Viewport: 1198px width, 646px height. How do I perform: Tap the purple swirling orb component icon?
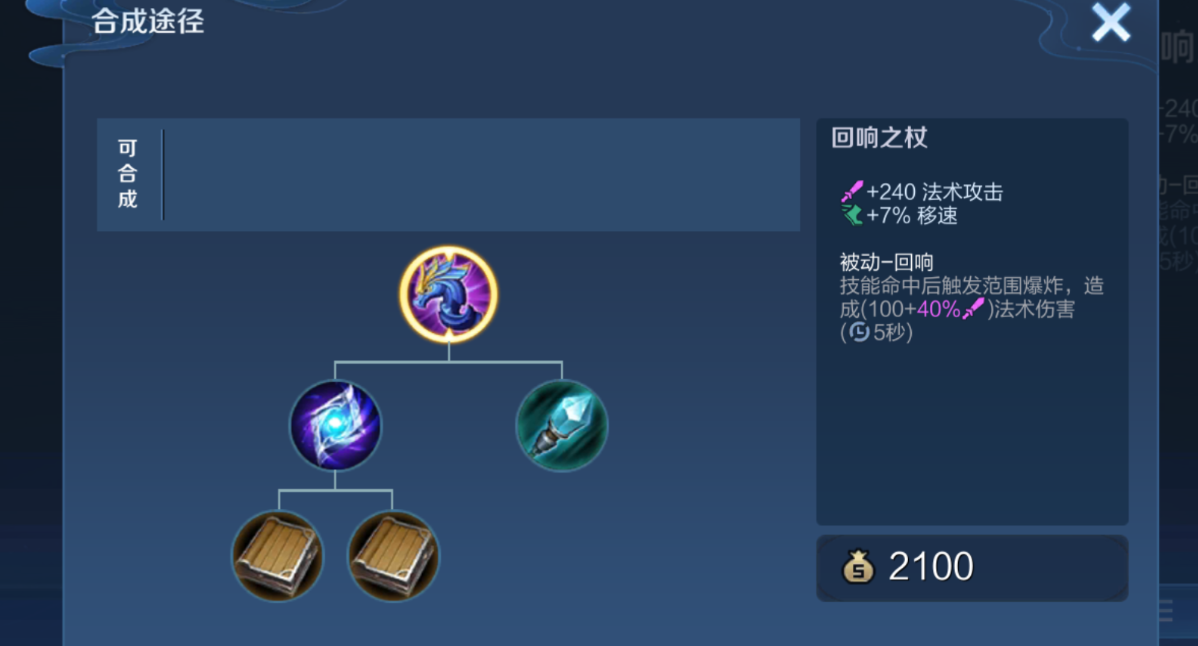pos(335,425)
